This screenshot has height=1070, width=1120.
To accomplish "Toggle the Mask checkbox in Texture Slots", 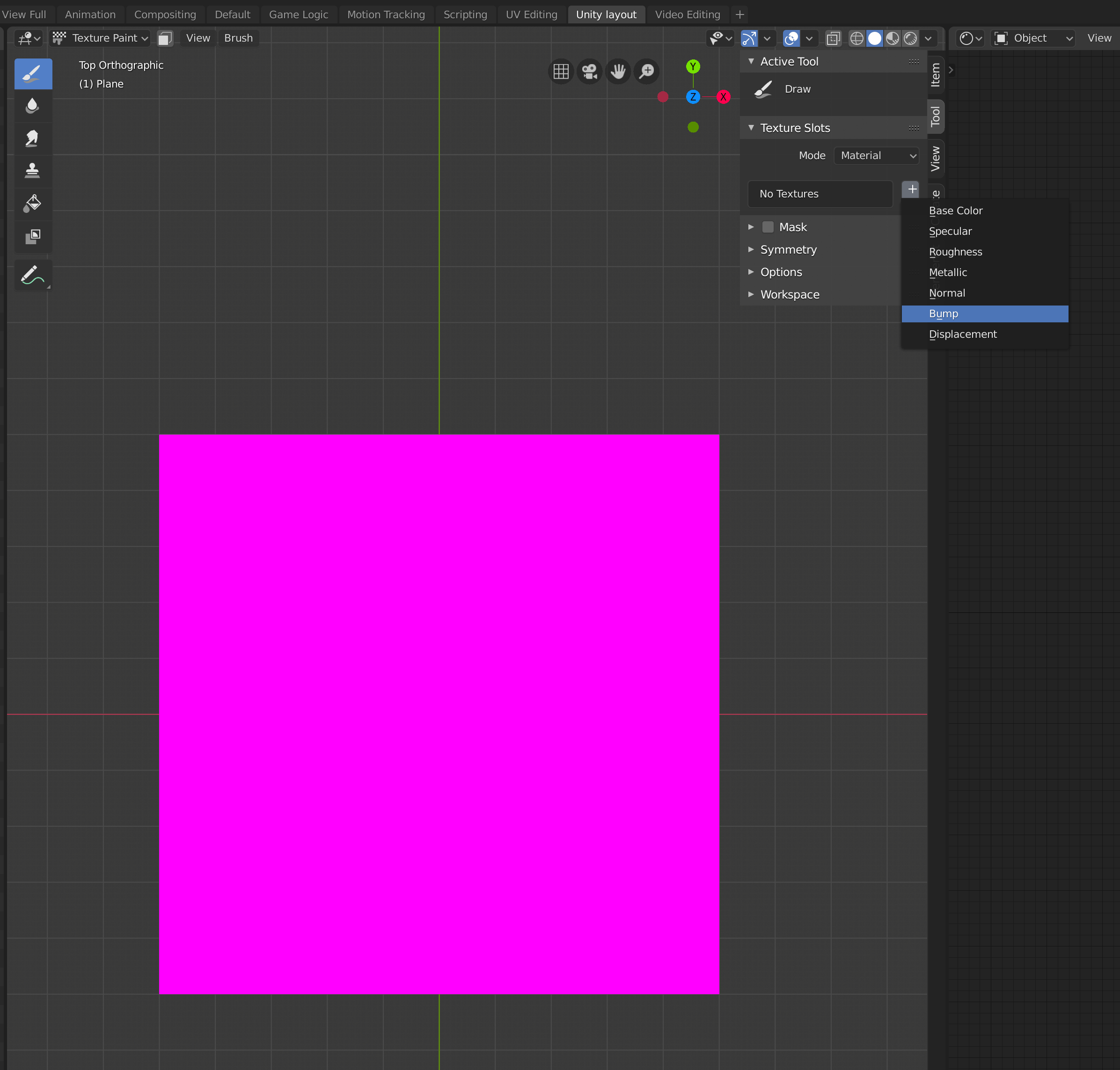I will coord(768,226).
